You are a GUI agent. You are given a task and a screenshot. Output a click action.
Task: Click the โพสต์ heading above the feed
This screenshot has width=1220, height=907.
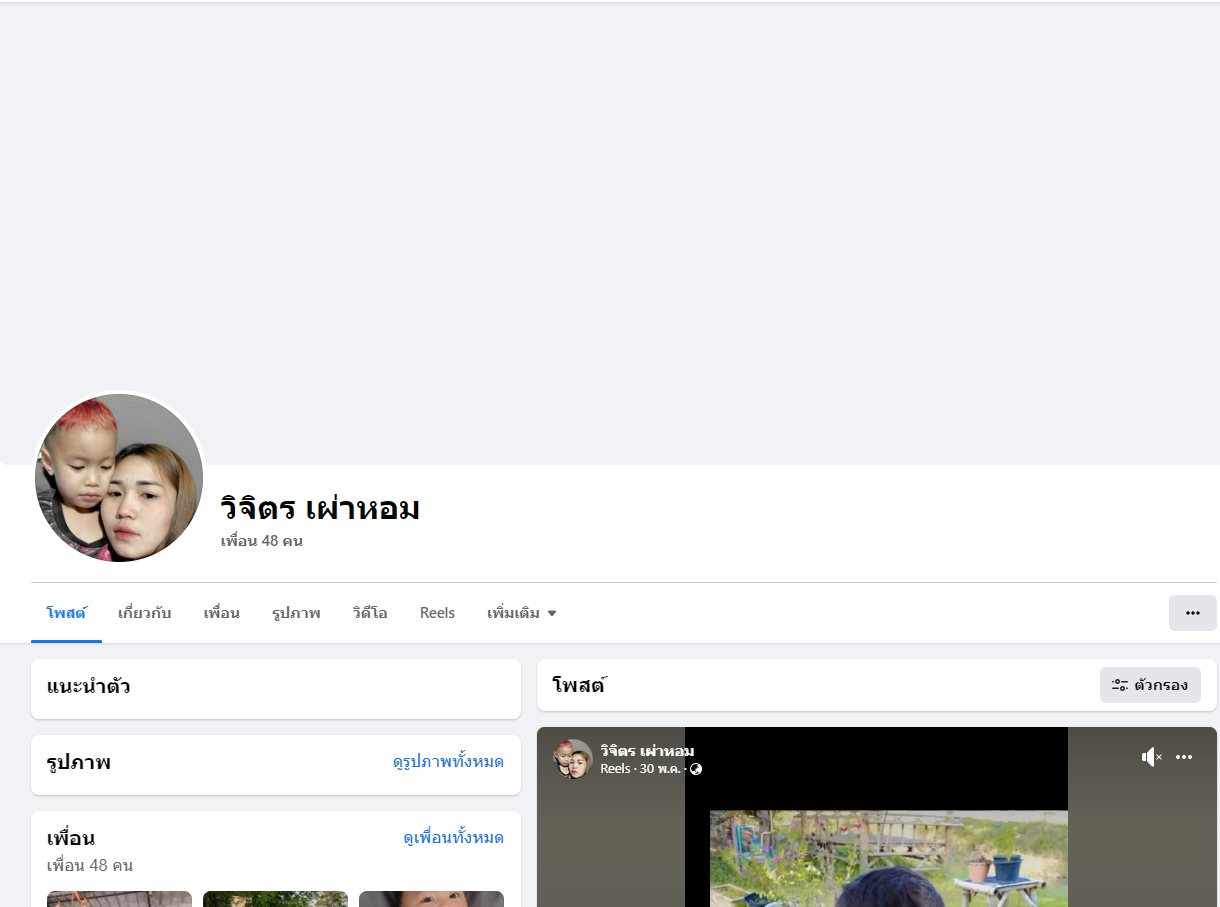pos(580,686)
